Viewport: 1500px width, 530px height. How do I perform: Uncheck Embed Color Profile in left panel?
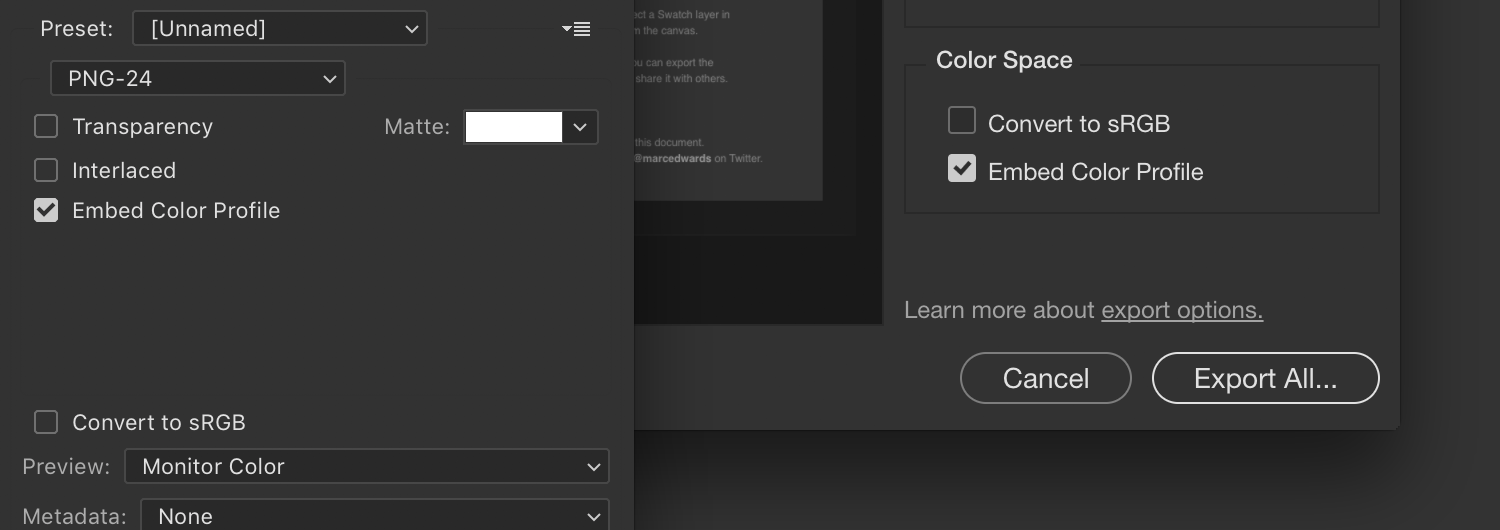[x=46, y=210]
